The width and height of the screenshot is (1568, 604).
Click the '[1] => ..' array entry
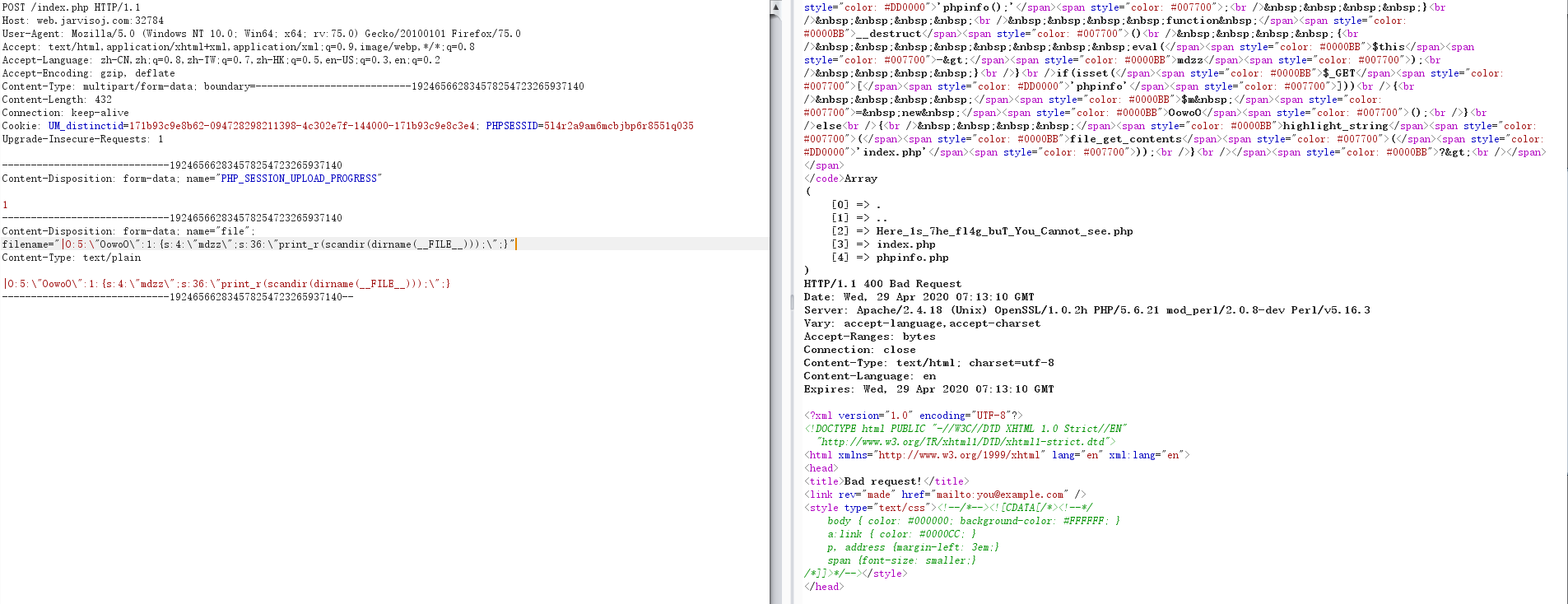tap(859, 218)
